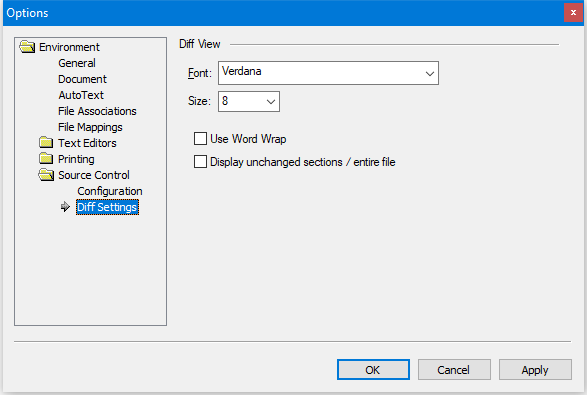Click the Cancel button

[454, 370]
